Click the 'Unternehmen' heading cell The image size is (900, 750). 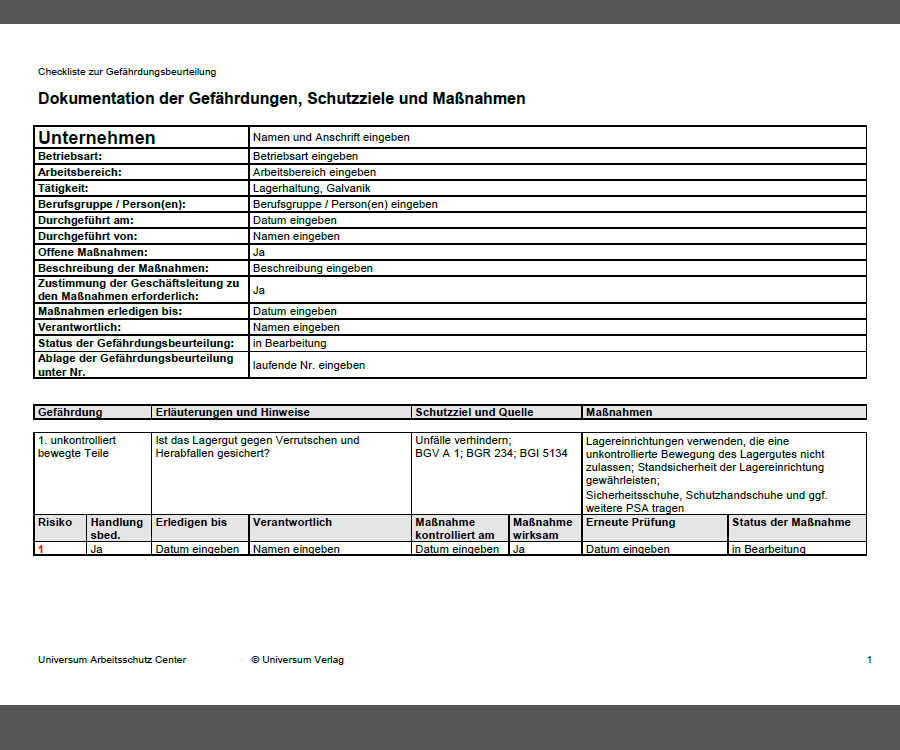pos(141,137)
